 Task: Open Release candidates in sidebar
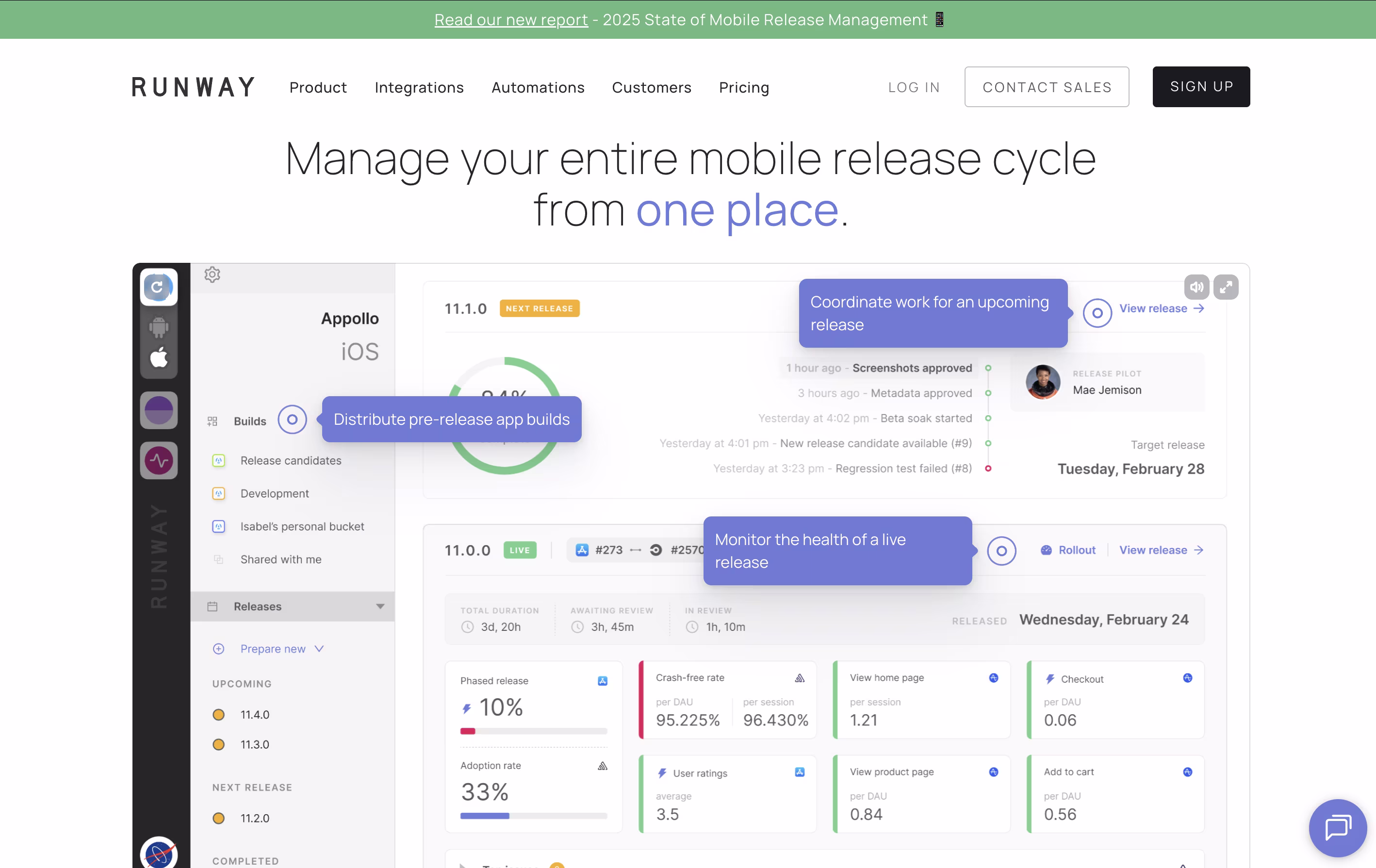[290, 461]
